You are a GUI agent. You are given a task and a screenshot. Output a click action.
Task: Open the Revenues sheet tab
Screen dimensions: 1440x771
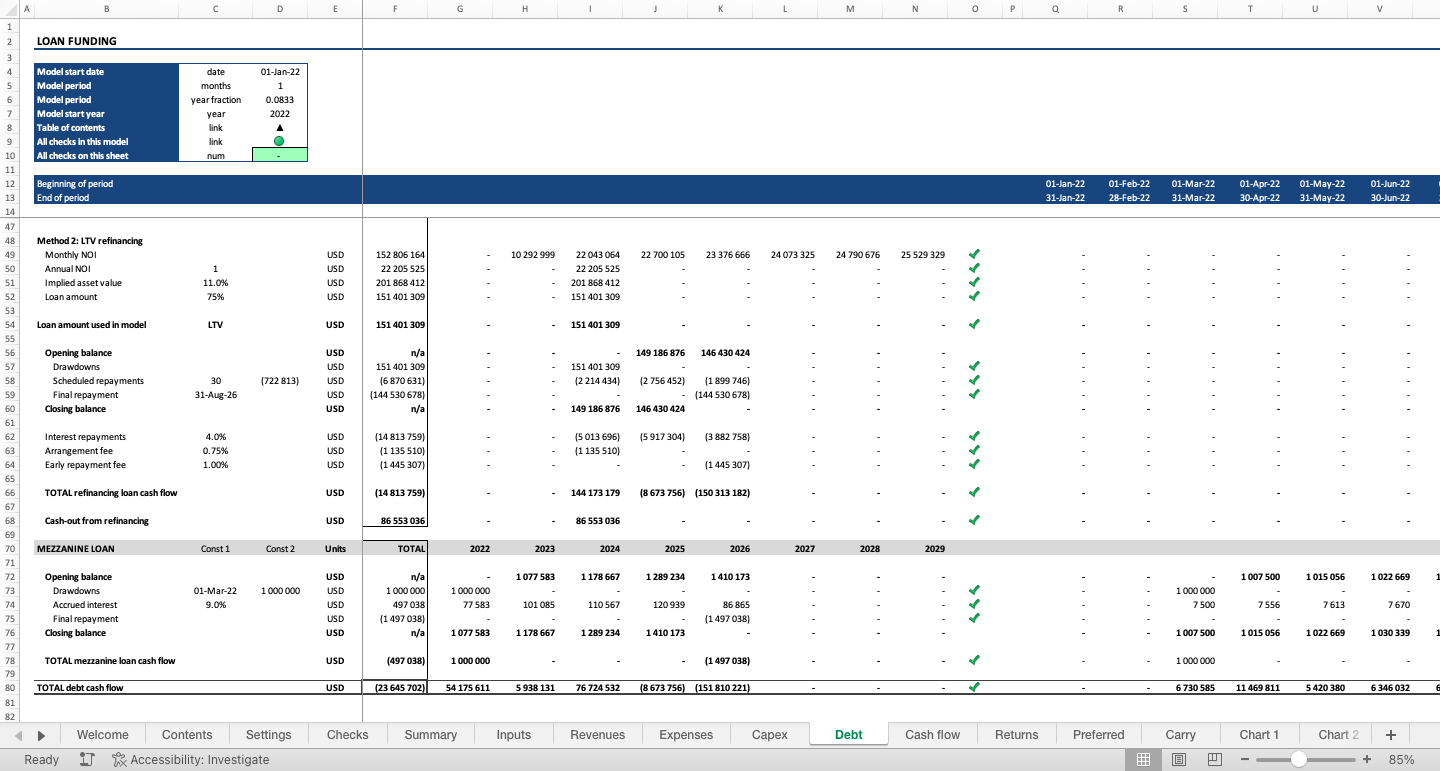598,734
